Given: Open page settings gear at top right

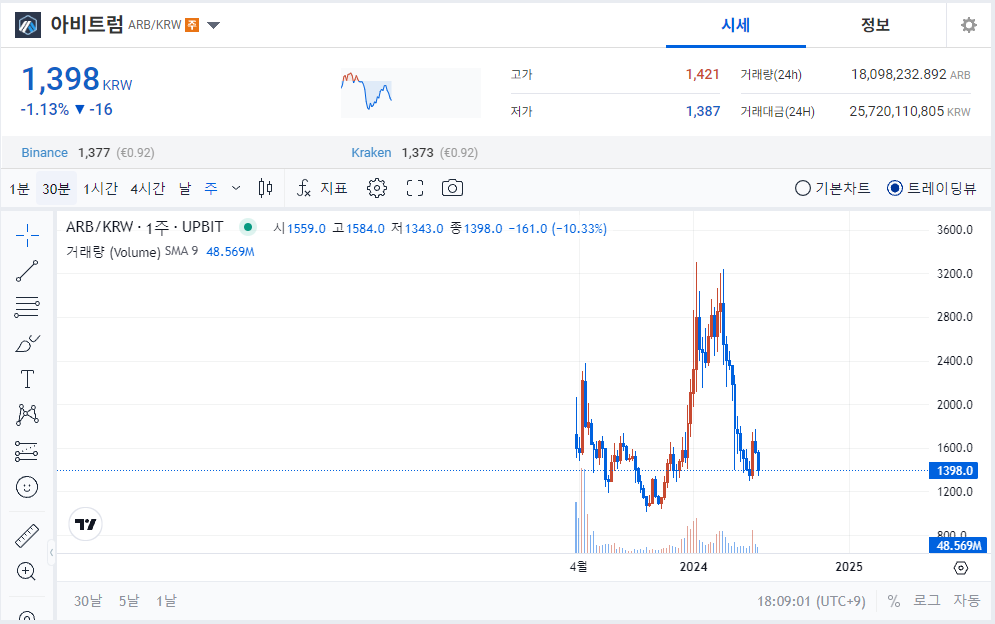Looking at the screenshot, I should (968, 25).
